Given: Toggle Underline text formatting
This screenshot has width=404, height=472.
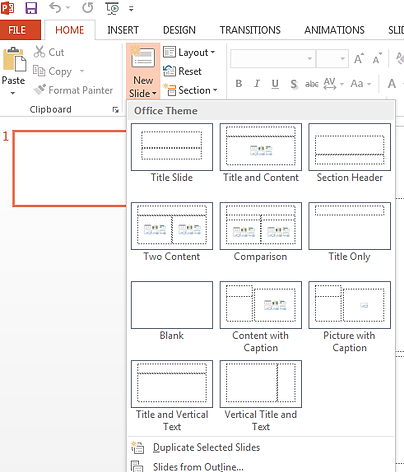Looking at the screenshot, I should click(275, 83).
